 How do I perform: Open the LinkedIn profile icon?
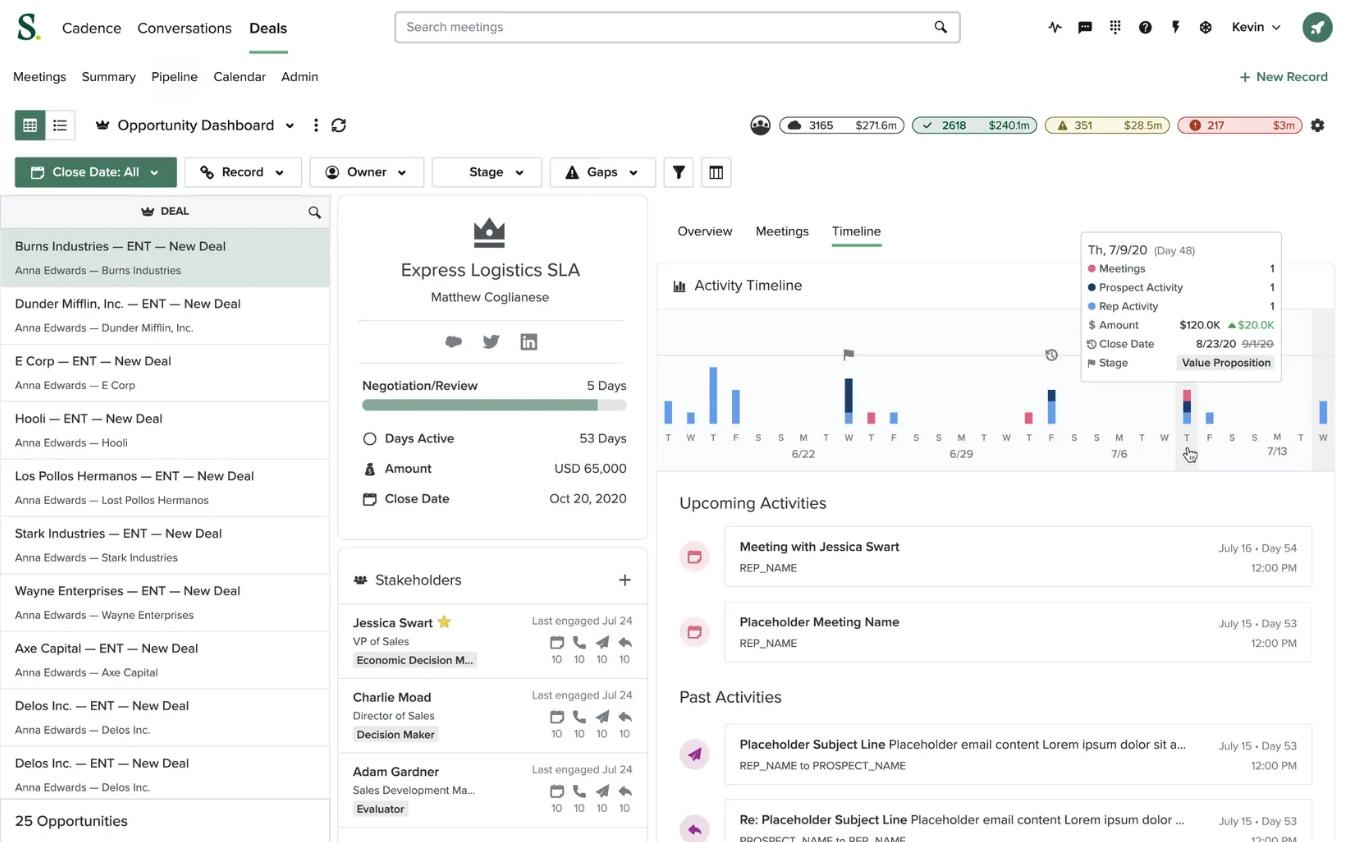pyautogui.click(x=529, y=342)
